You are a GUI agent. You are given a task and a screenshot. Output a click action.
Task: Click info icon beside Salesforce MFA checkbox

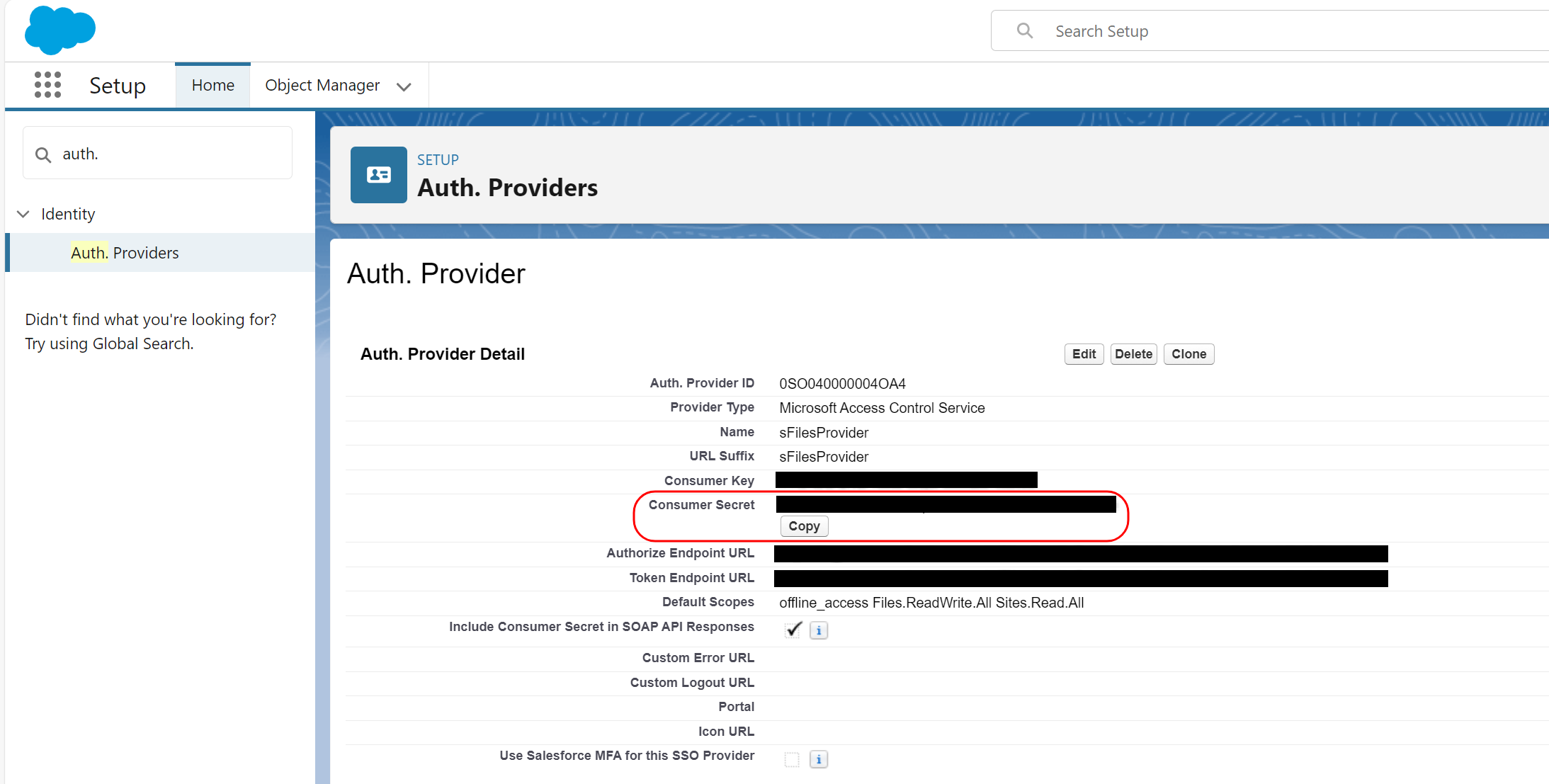(819, 759)
